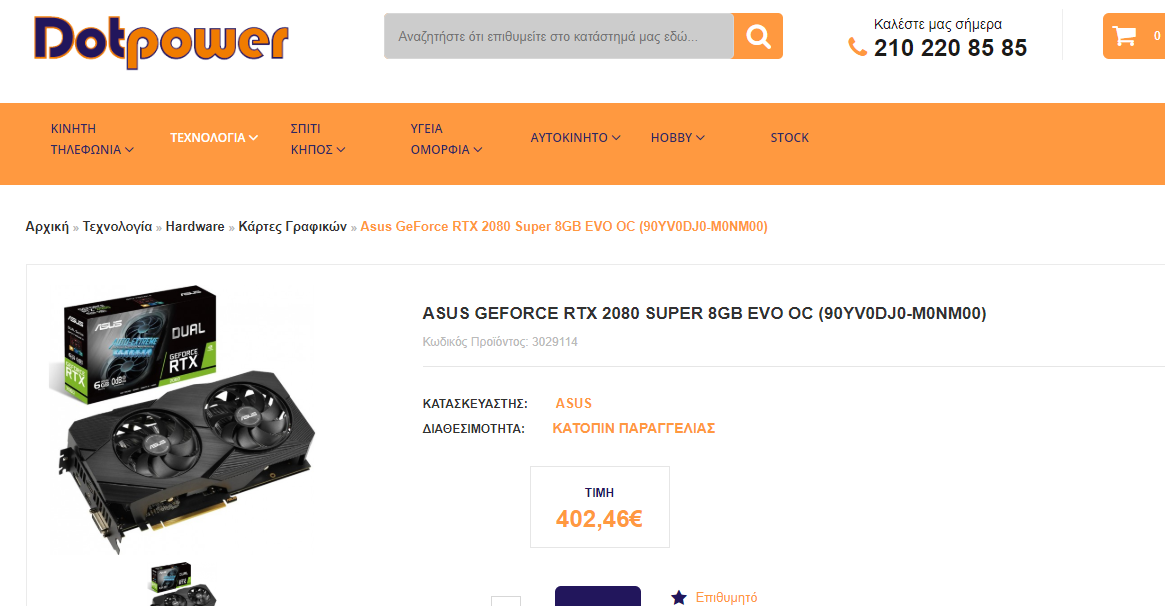This screenshot has width=1165, height=606.
Task: Open the shopping cart icon
Action: coord(1124,36)
